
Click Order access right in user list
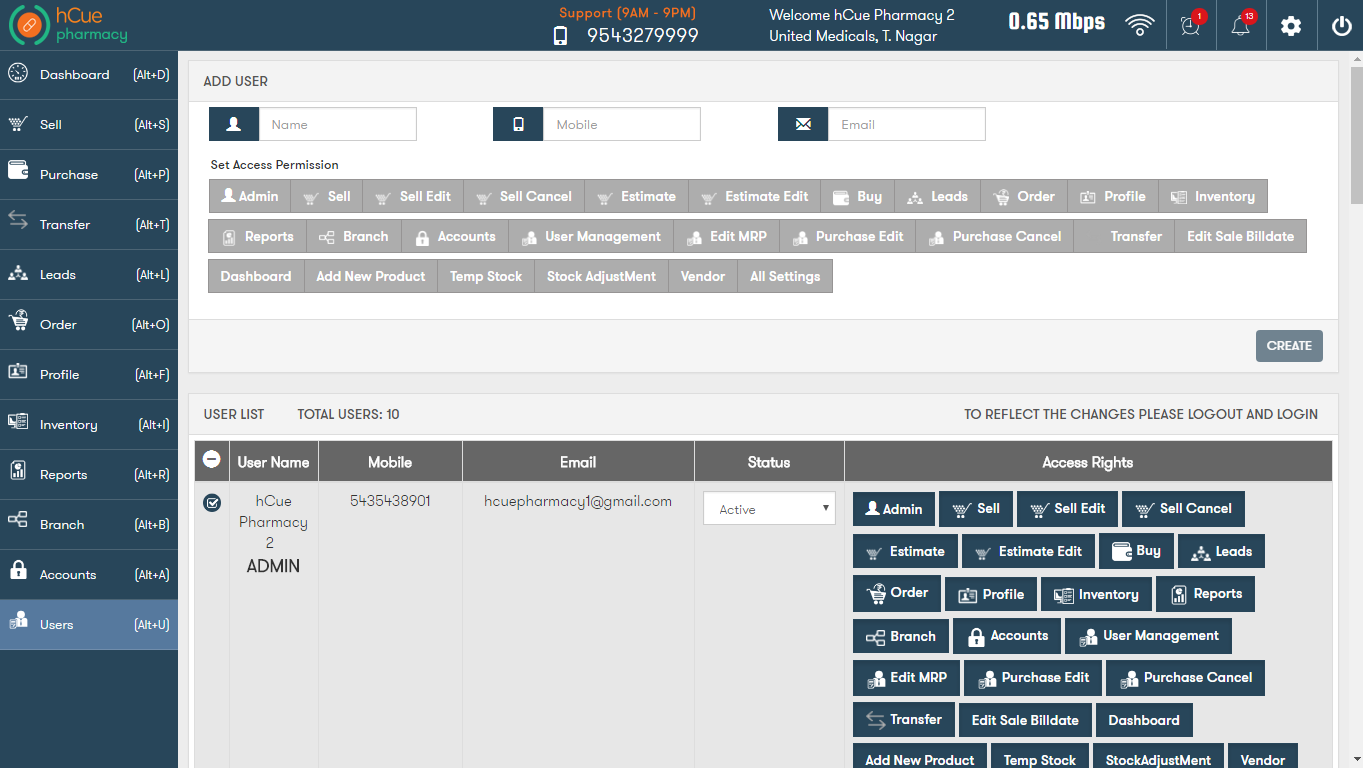tap(897, 593)
